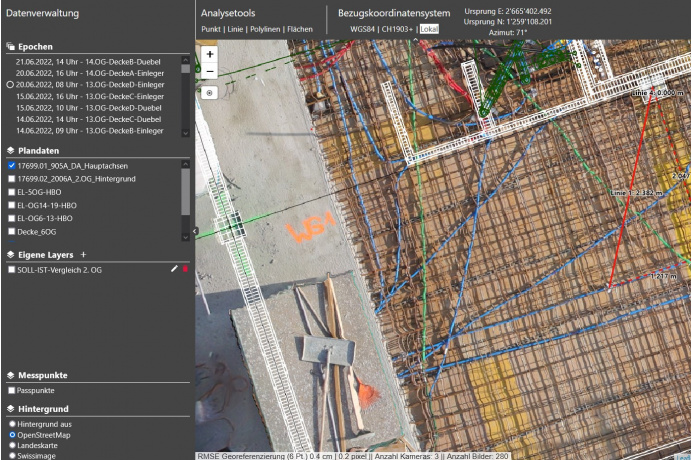Choose the Landeskarte background radio button

(11, 445)
